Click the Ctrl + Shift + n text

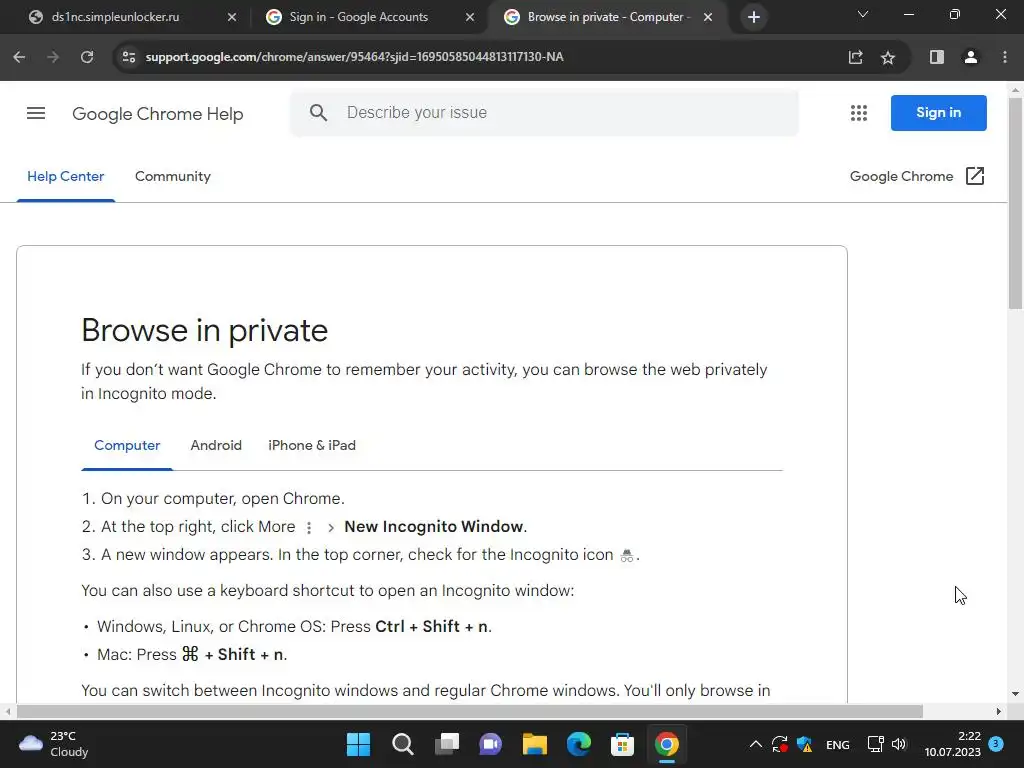tap(431, 626)
